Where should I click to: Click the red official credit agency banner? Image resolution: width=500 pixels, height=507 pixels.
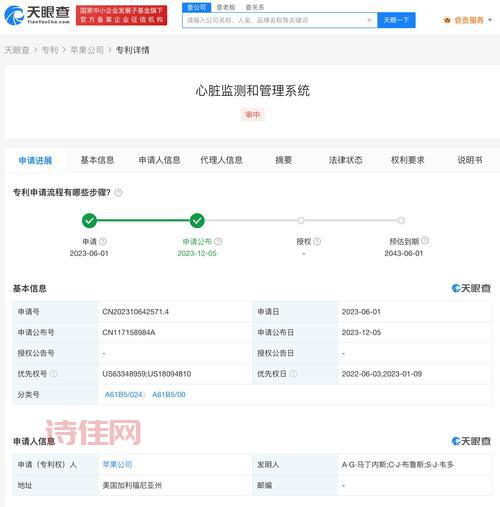(121, 15)
